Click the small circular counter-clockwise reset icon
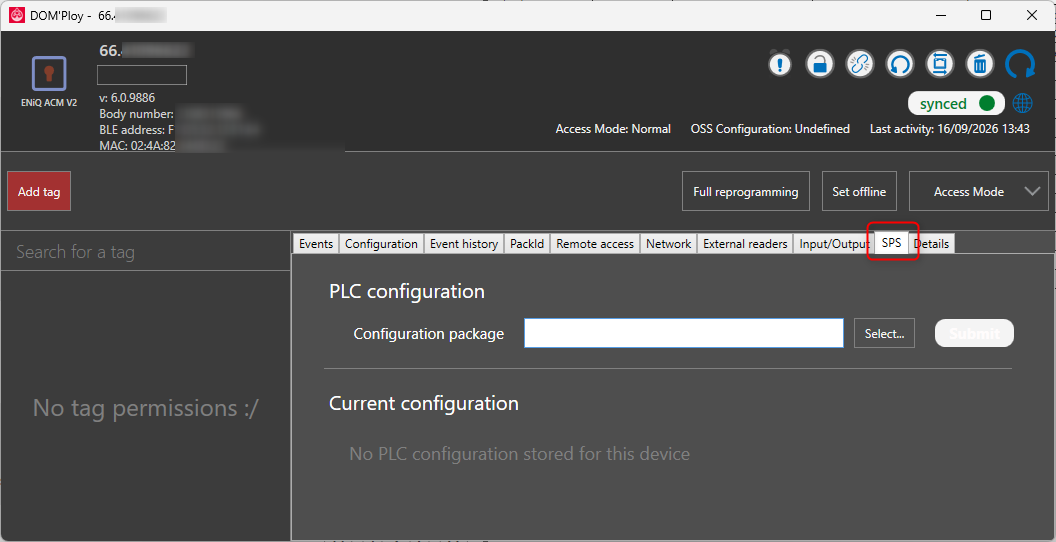The height and width of the screenshot is (542, 1056). click(900, 65)
